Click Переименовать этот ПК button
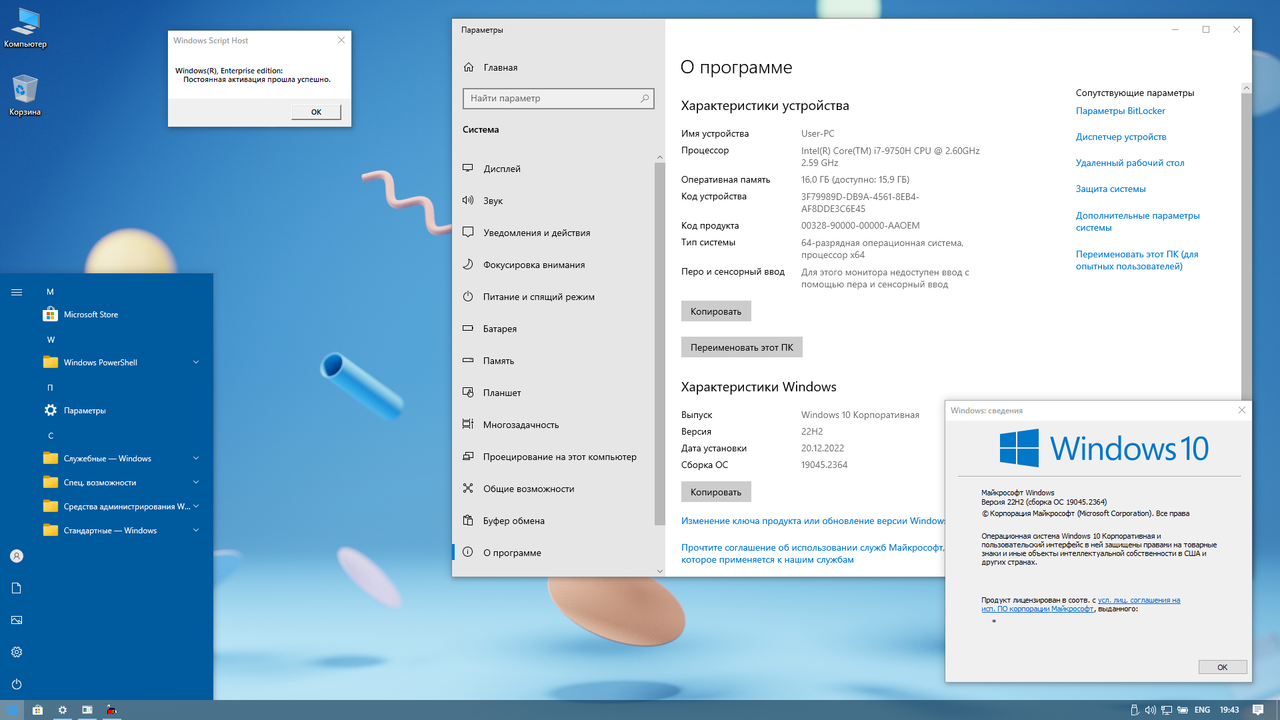The height and width of the screenshot is (720, 1280). coord(742,347)
